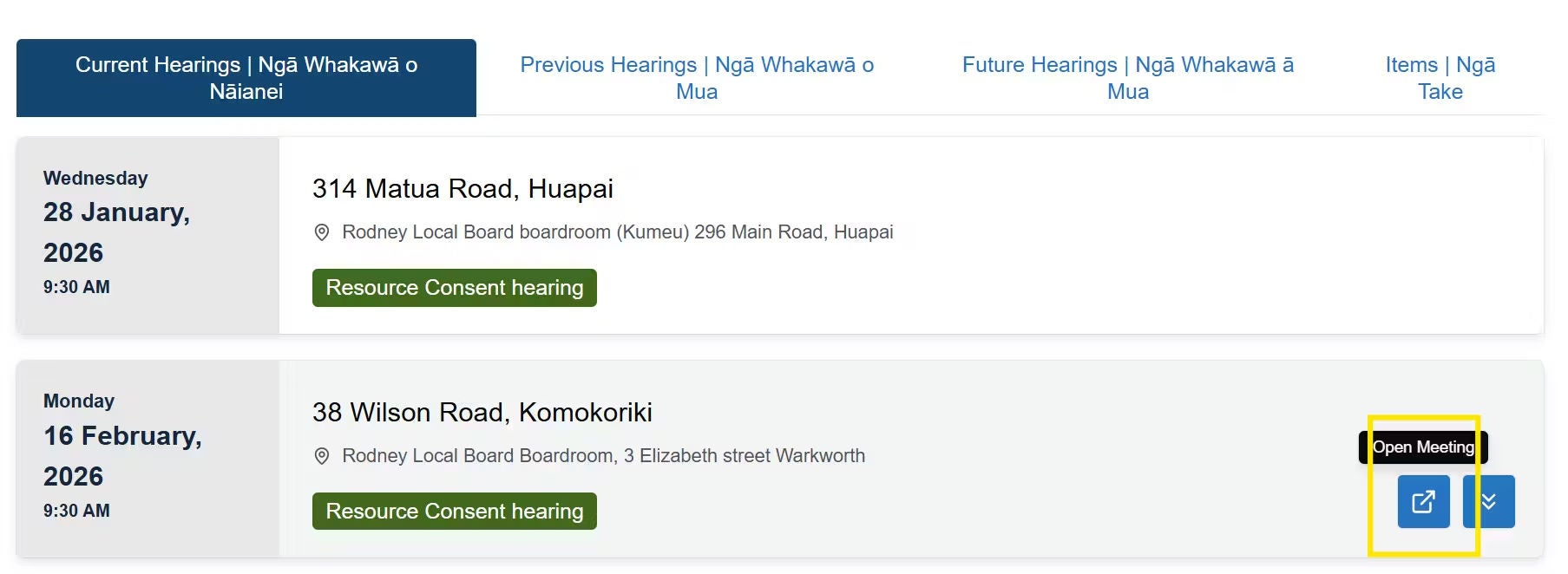The image size is (1568, 574).
Task: Click the Rodney Local Board Boardroom Warkworth address
Action: click(603, 455)
